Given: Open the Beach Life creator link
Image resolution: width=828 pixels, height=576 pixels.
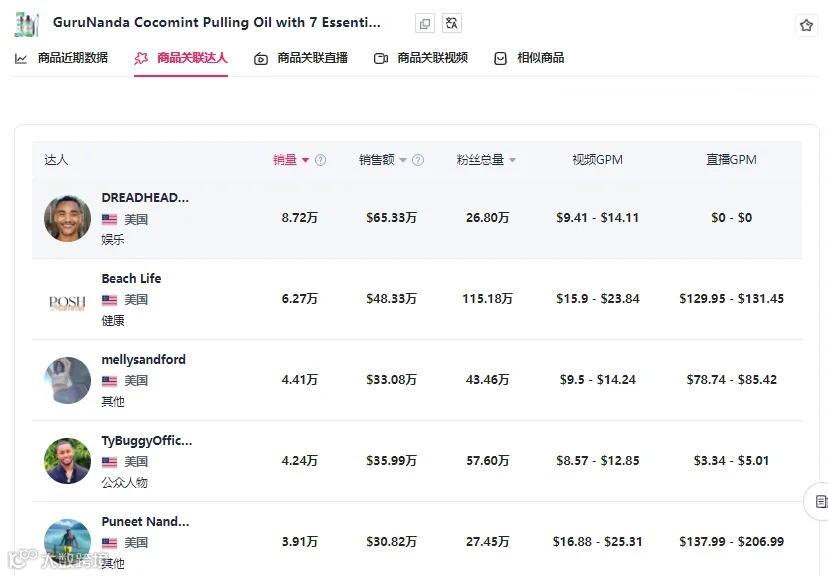Looking at the screenshot, I should tap(131, 278).
